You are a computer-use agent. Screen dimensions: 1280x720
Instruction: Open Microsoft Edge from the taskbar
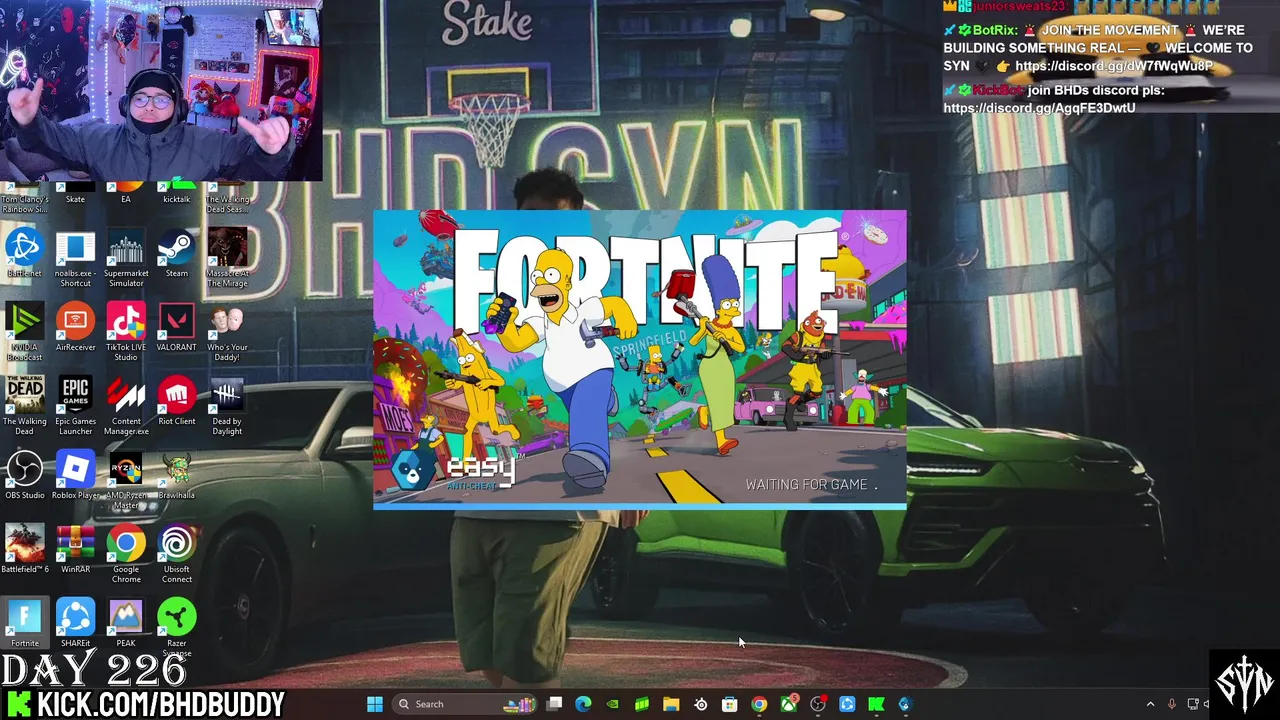(584, 704)
